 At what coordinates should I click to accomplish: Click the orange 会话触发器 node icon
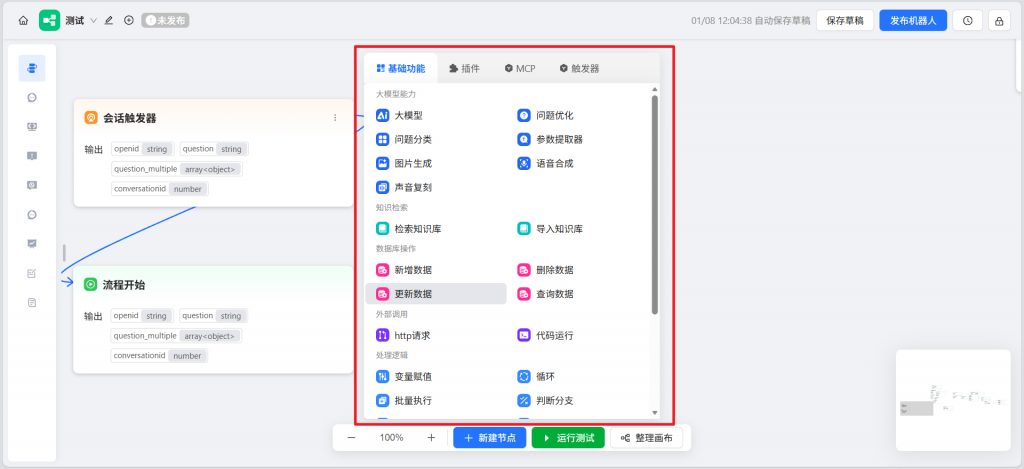[91, 118]
